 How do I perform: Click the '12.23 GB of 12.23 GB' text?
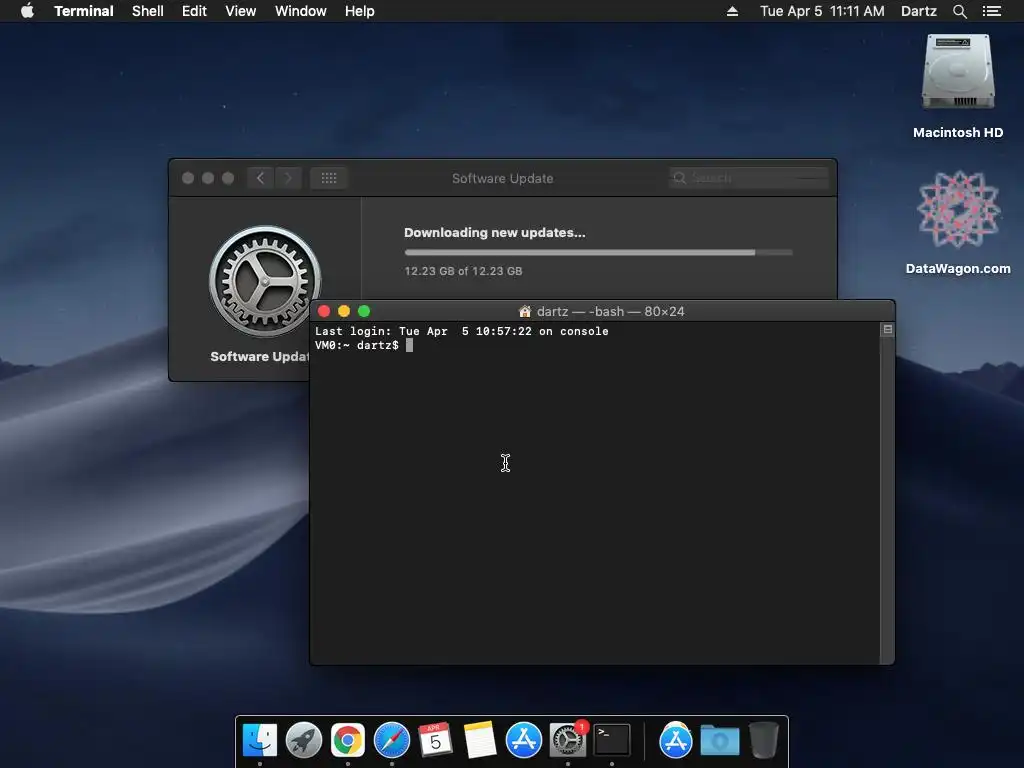pos(463,271)
